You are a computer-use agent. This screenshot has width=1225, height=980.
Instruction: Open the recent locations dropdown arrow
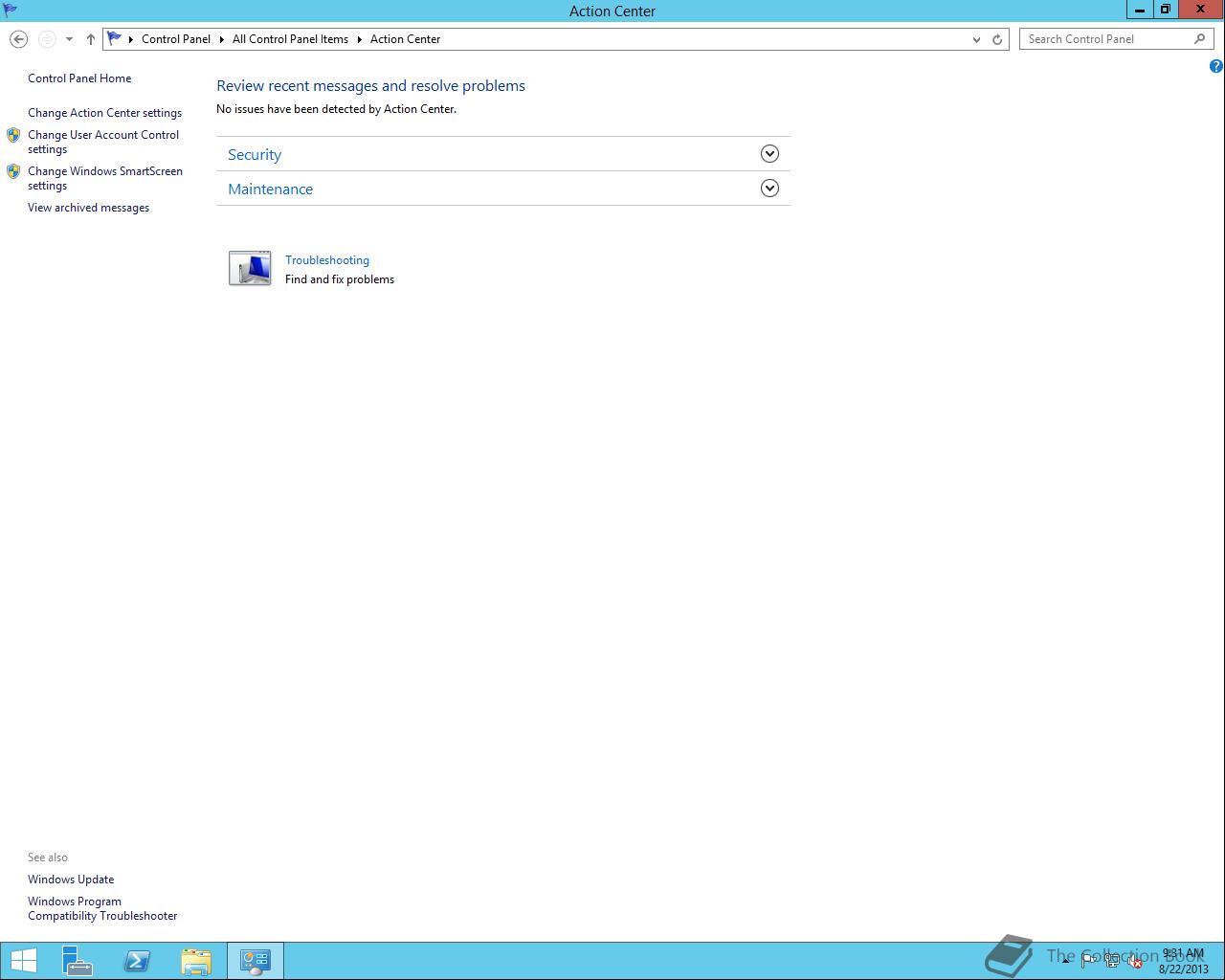coord(69,39)
